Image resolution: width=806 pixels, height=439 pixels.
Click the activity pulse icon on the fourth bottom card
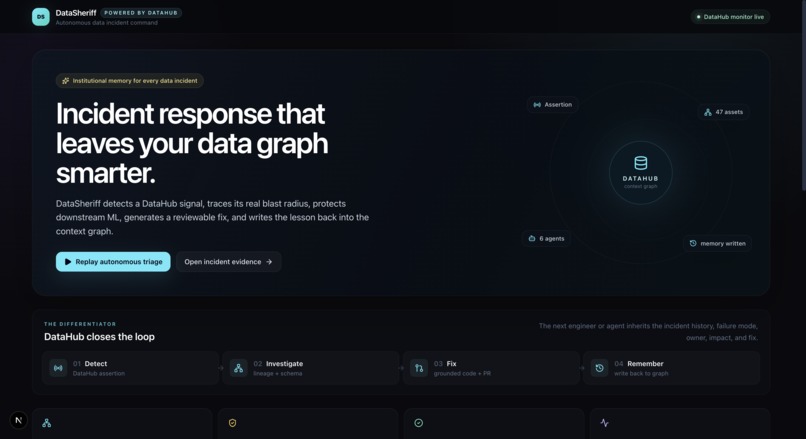pos(604,423)
